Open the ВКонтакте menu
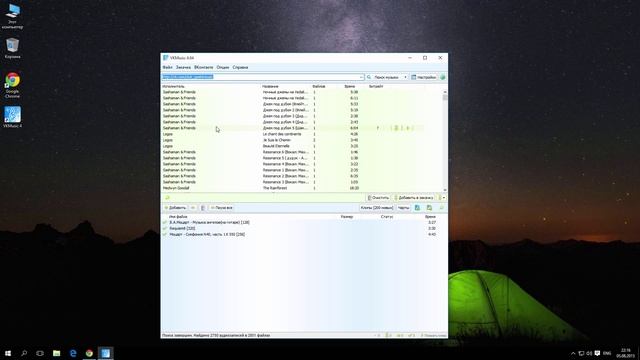This screenshot has width=640, height=360. (204, 67)
